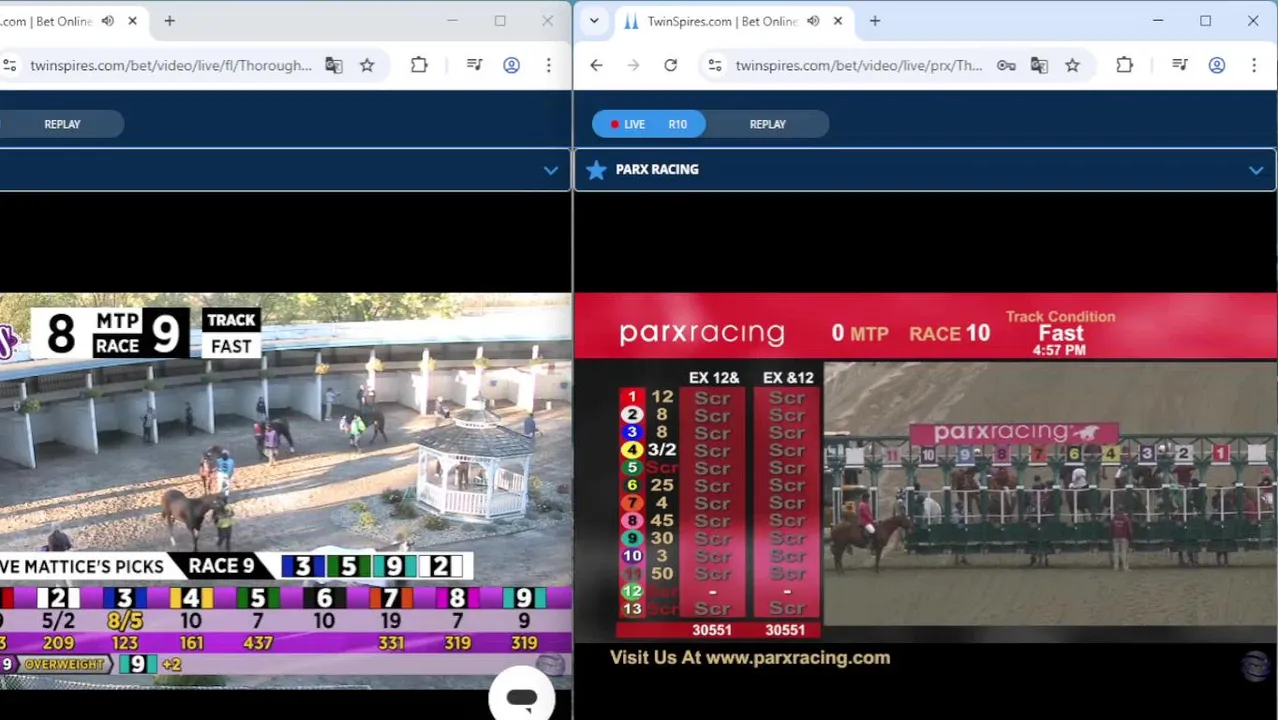Screen dimensions: 1278x720
Task: Click REPLAY button in left window
Action: pos(62,124)
